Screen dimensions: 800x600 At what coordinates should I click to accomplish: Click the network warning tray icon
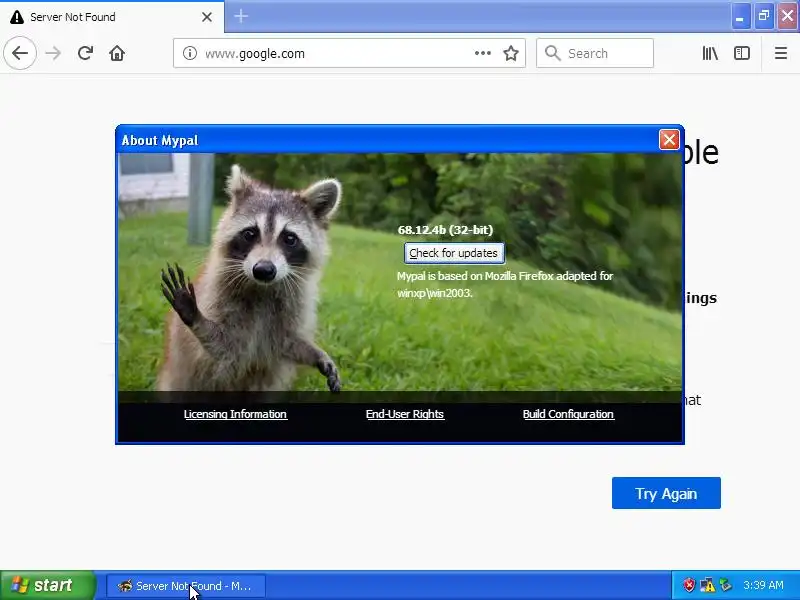click(x=707, y=585)
